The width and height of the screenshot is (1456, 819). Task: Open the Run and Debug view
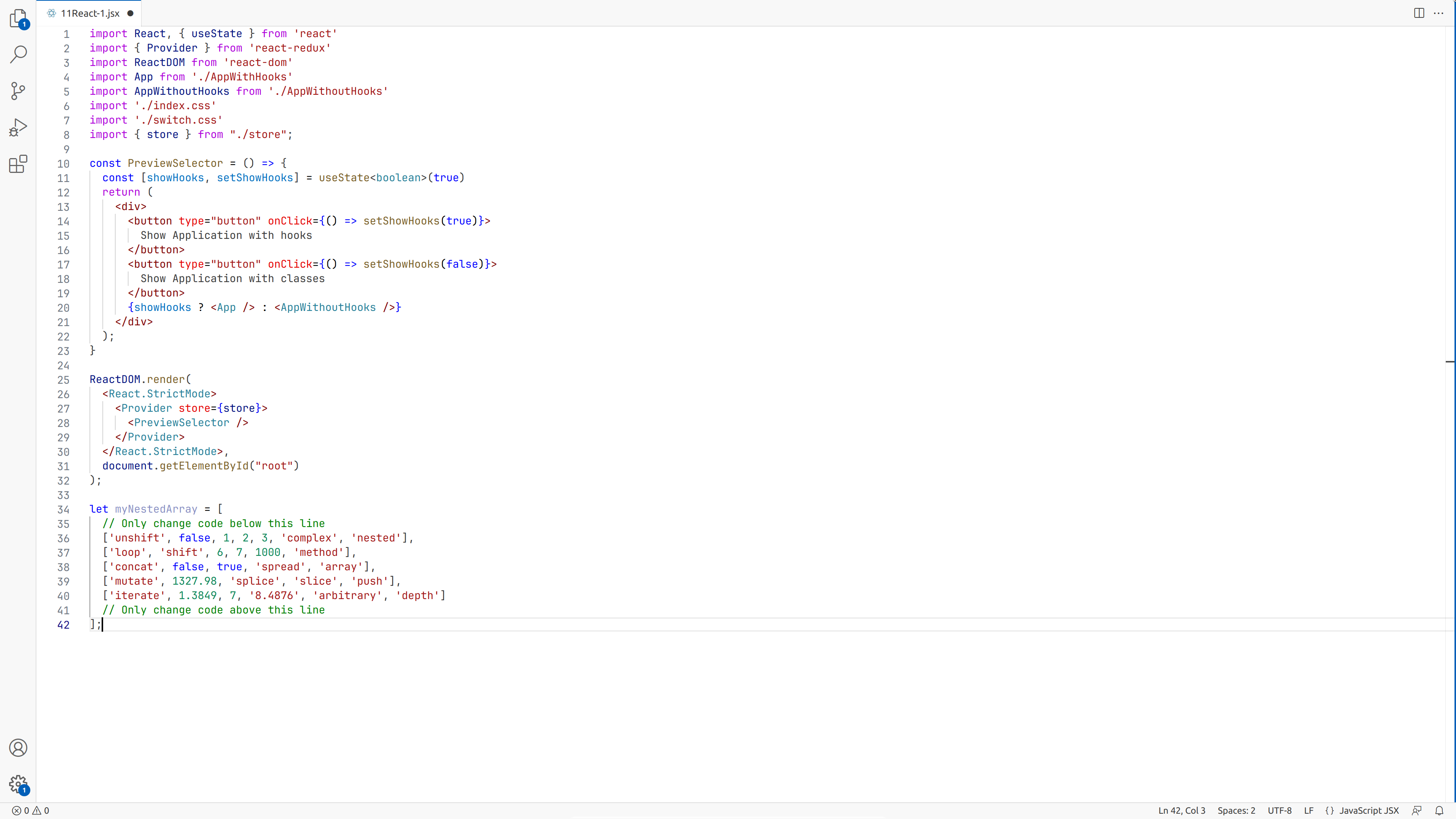18,127
